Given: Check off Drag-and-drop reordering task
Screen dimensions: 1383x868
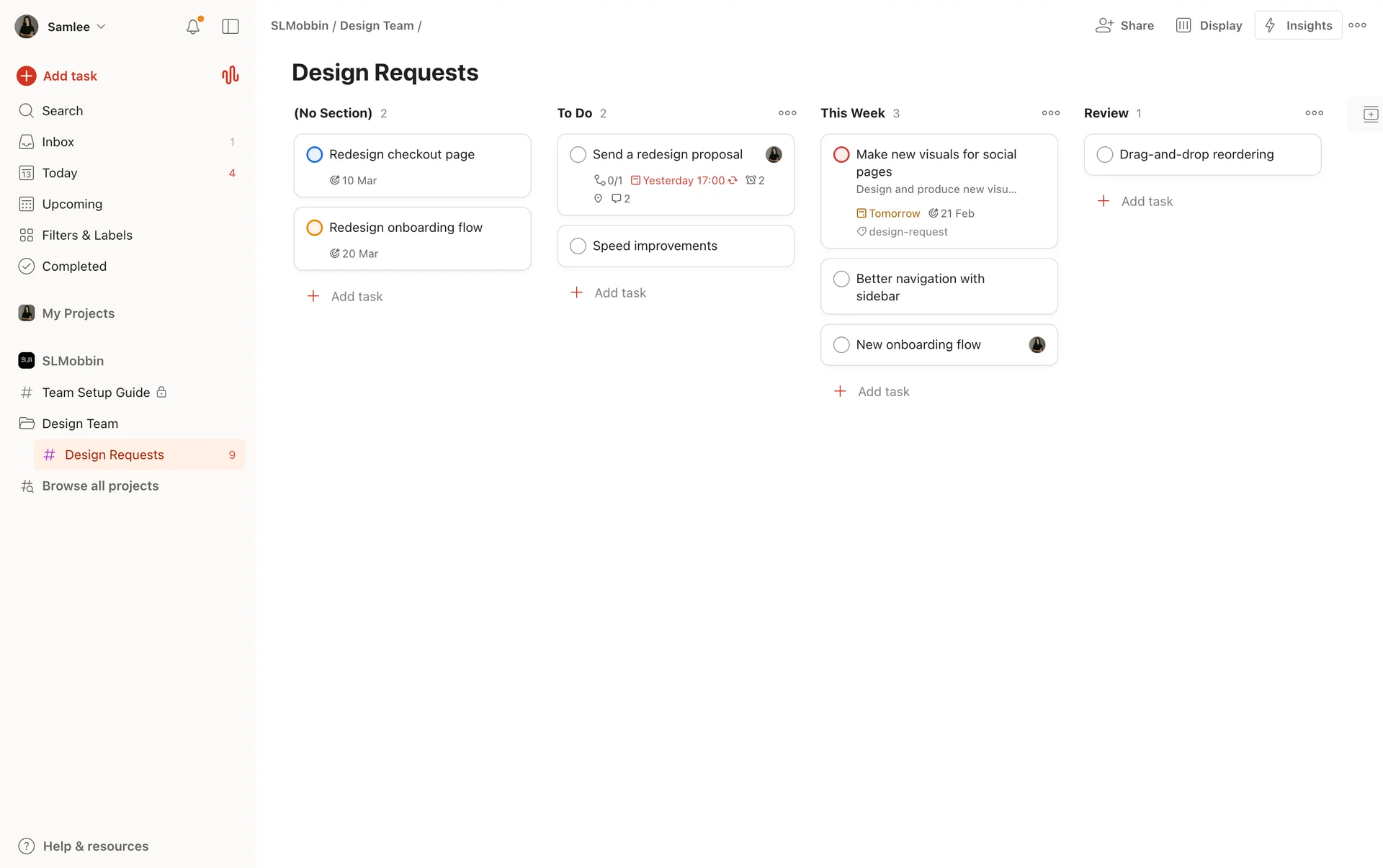Looking at the screenshot, I should 1104,154.
